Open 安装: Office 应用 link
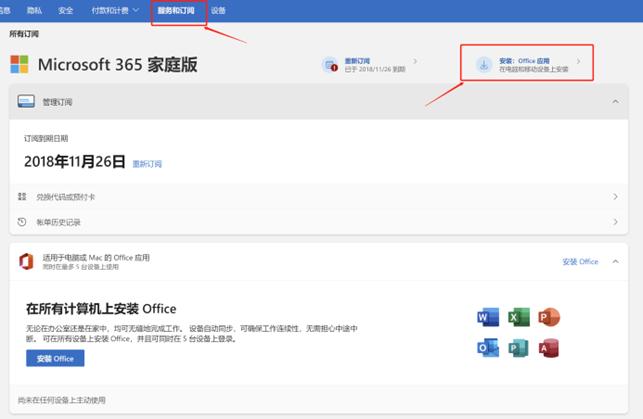Image resolution: width=643 pixels, height=419 pixels. pos(524,61)
